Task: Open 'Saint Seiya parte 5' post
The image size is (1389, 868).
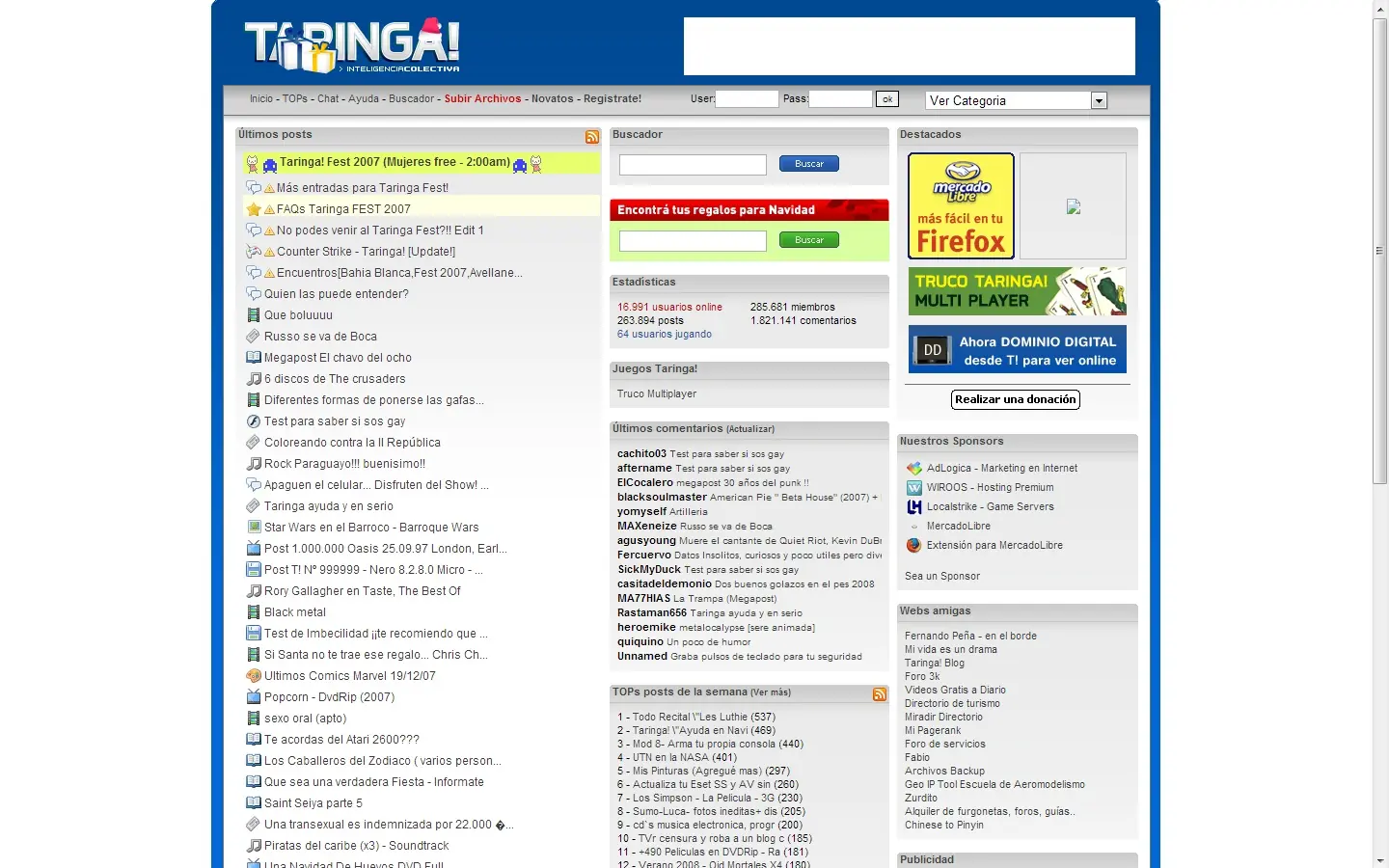Action: pyautogui.click(x=313, y=803)
